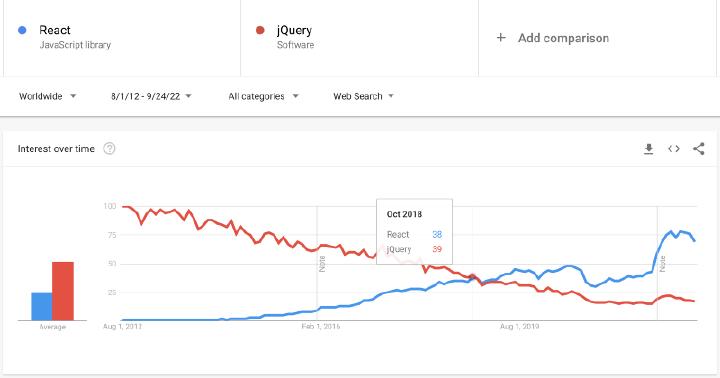720x378 pixels.
Task: Share the Interest over time chart
Action: (698, 149)
